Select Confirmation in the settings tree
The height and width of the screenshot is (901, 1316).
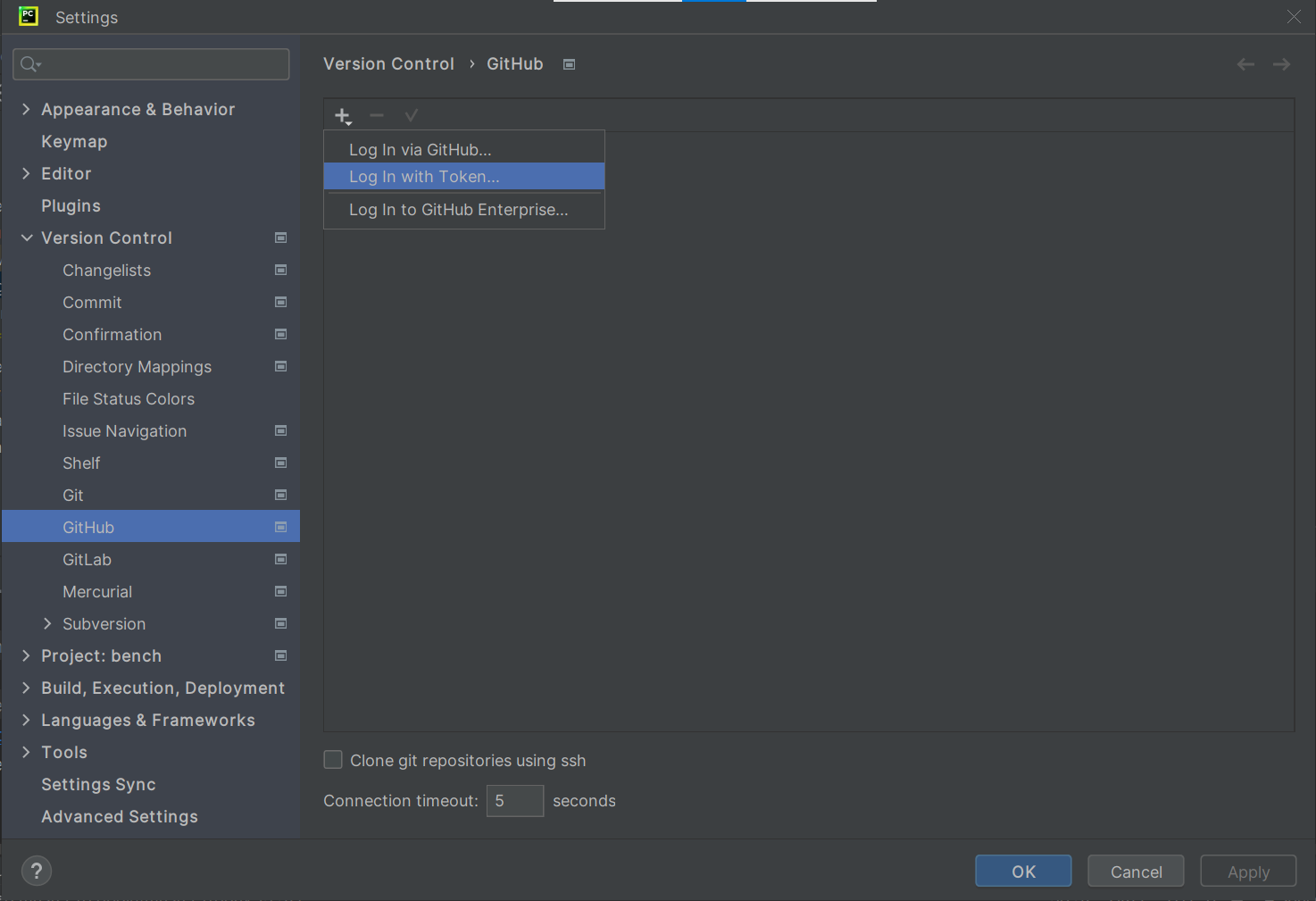112,334
